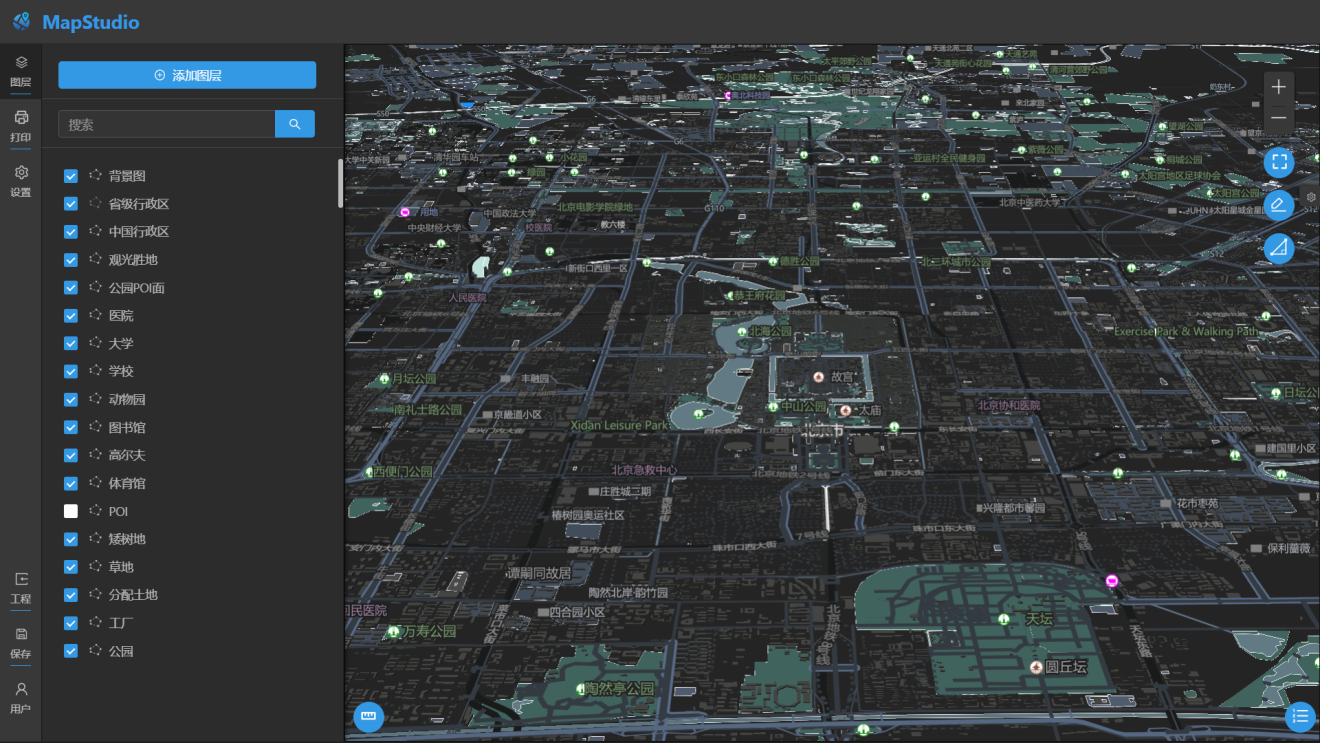Click the 添加图层 add layer button
This screenshot has height=743, width=1320.
[x=187, y=75]
